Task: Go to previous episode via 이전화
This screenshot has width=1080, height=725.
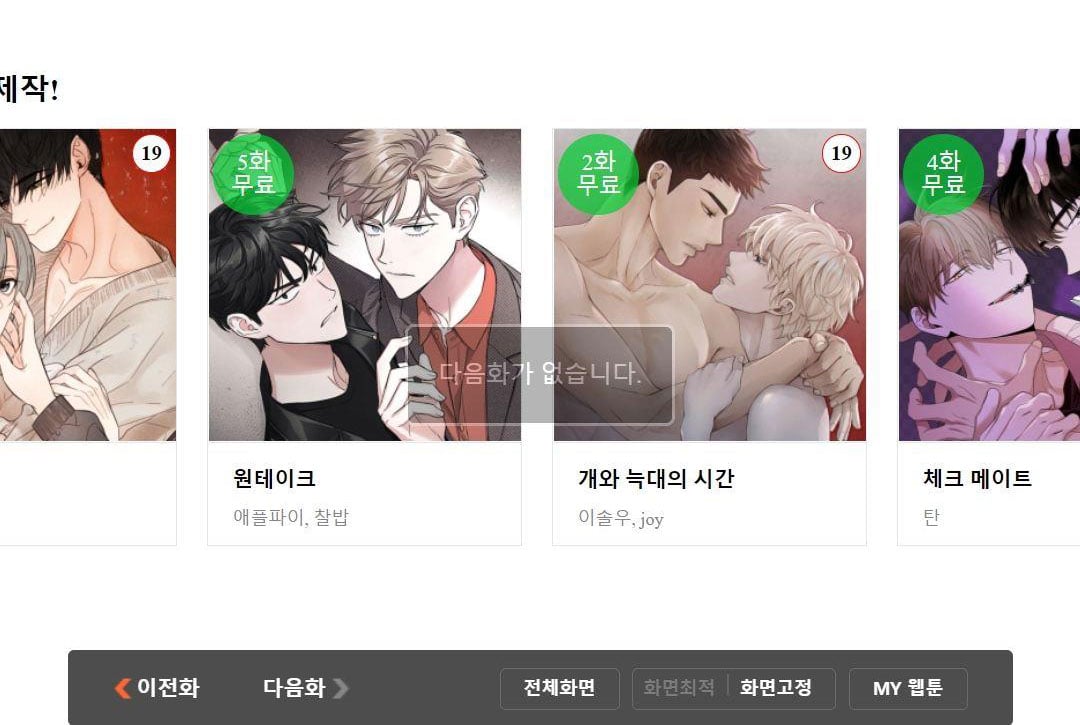Action: point(157,688)
